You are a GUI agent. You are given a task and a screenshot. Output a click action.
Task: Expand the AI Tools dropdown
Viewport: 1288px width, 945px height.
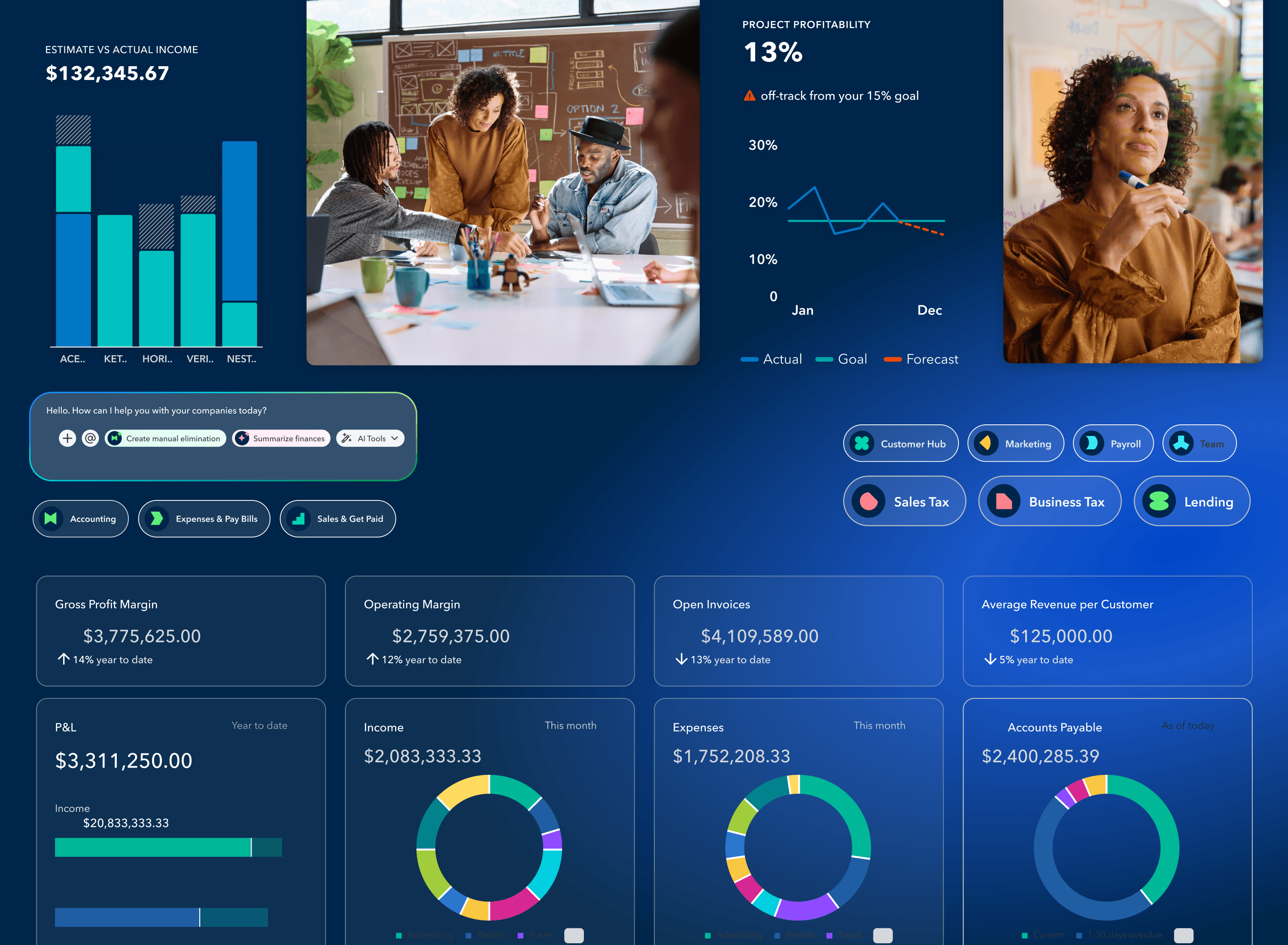click(371, 438)
